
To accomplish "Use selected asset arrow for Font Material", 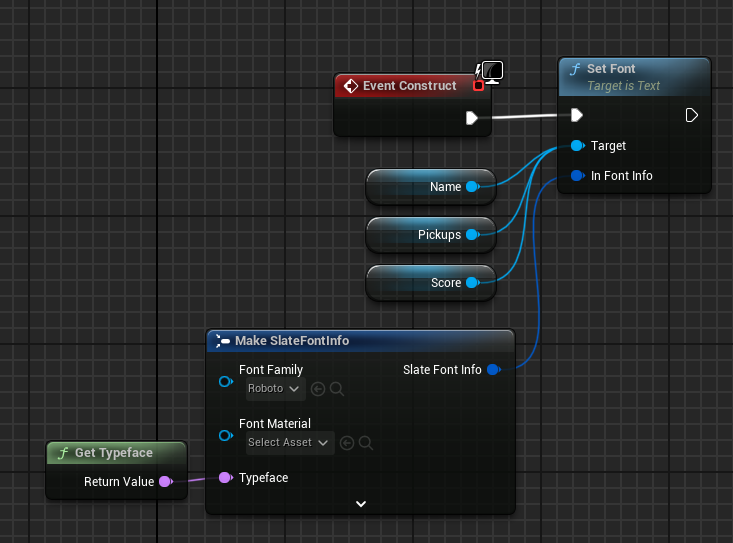I will (347, 443).
